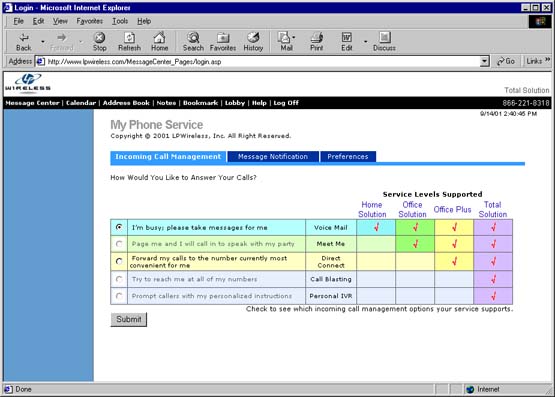Switch to Incoming Call Management tab
The image size is (555, 397).
168,157
